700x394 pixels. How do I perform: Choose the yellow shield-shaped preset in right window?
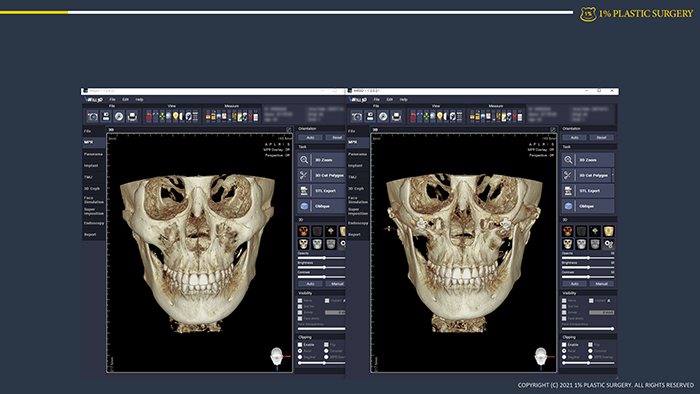pos(608,231)
